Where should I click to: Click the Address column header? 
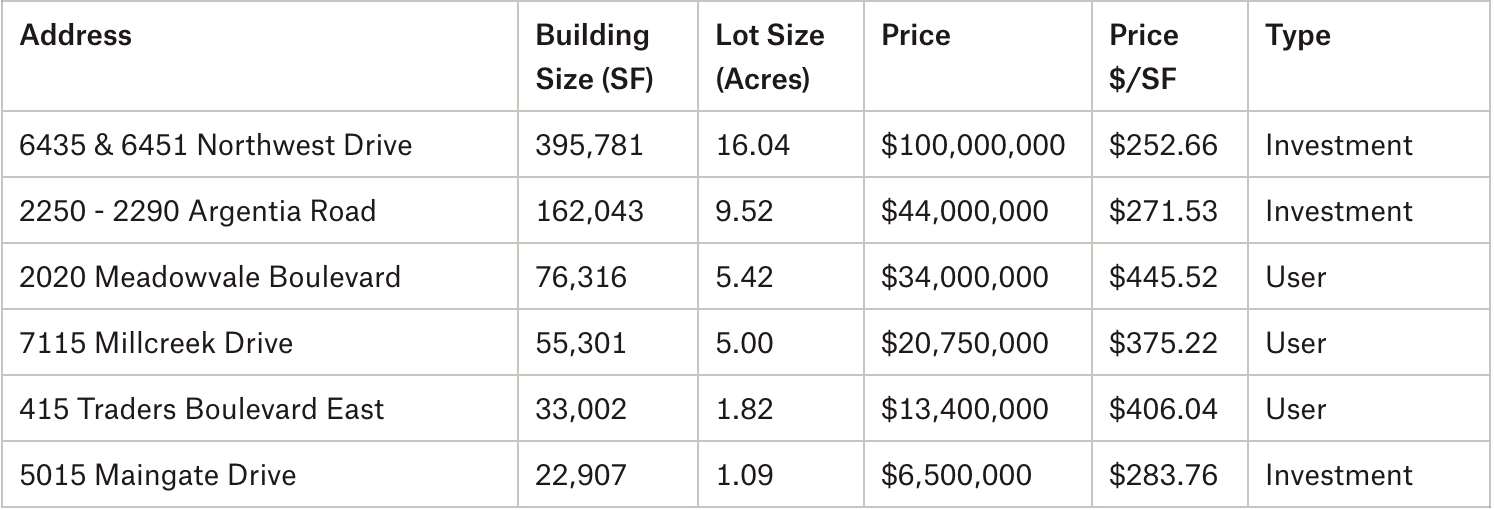pyautogui.click(x=76, y=36)
